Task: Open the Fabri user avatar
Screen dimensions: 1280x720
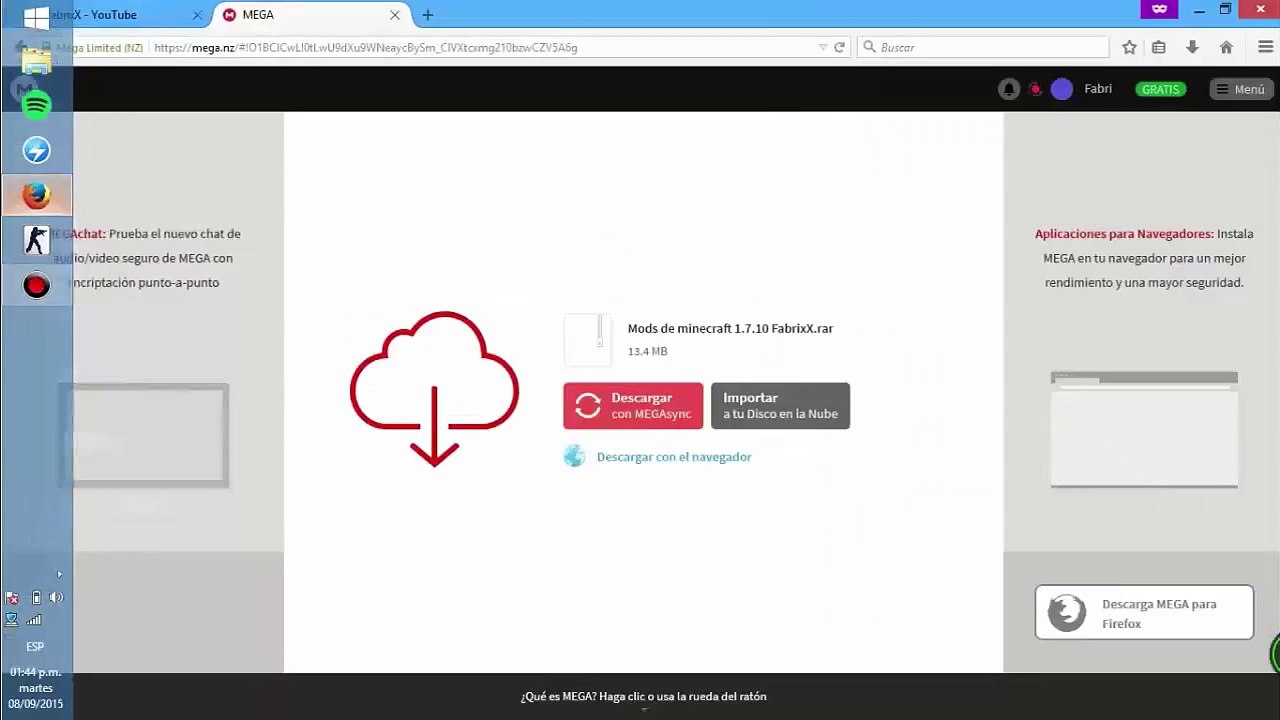Action: click(x=1062, y=89)
